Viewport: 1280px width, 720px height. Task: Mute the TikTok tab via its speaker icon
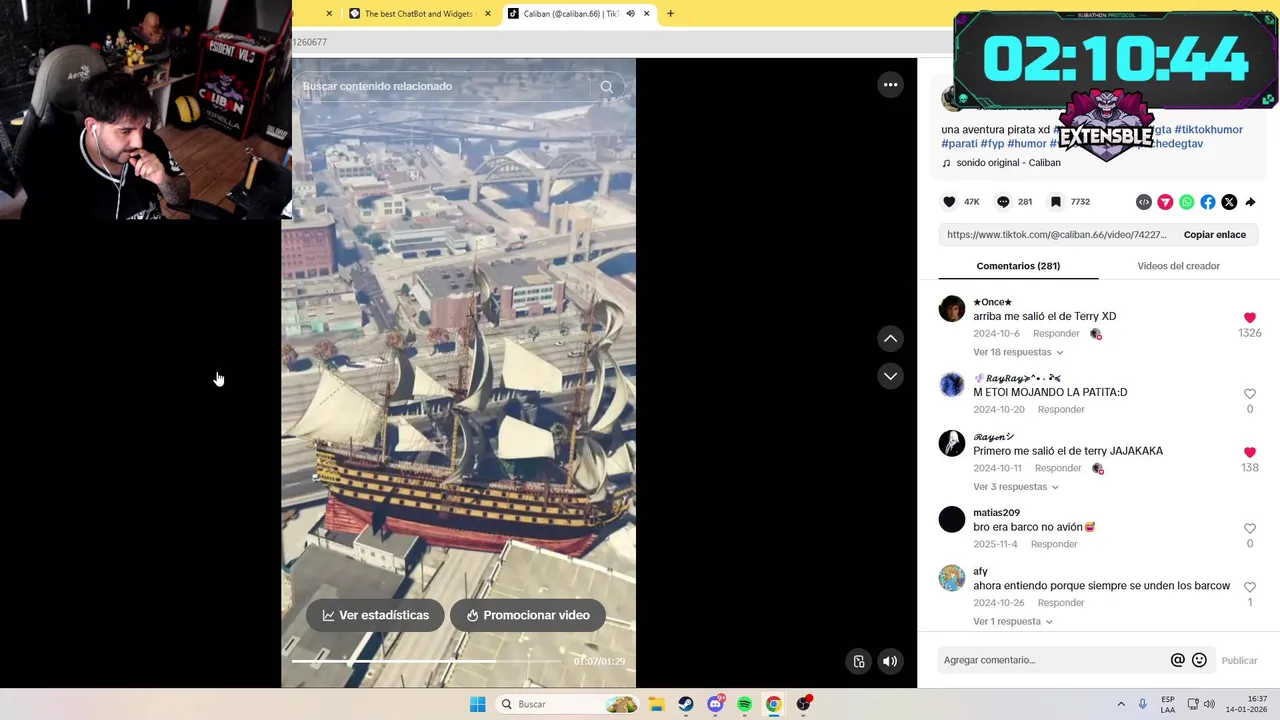click(x=631, y=14)
